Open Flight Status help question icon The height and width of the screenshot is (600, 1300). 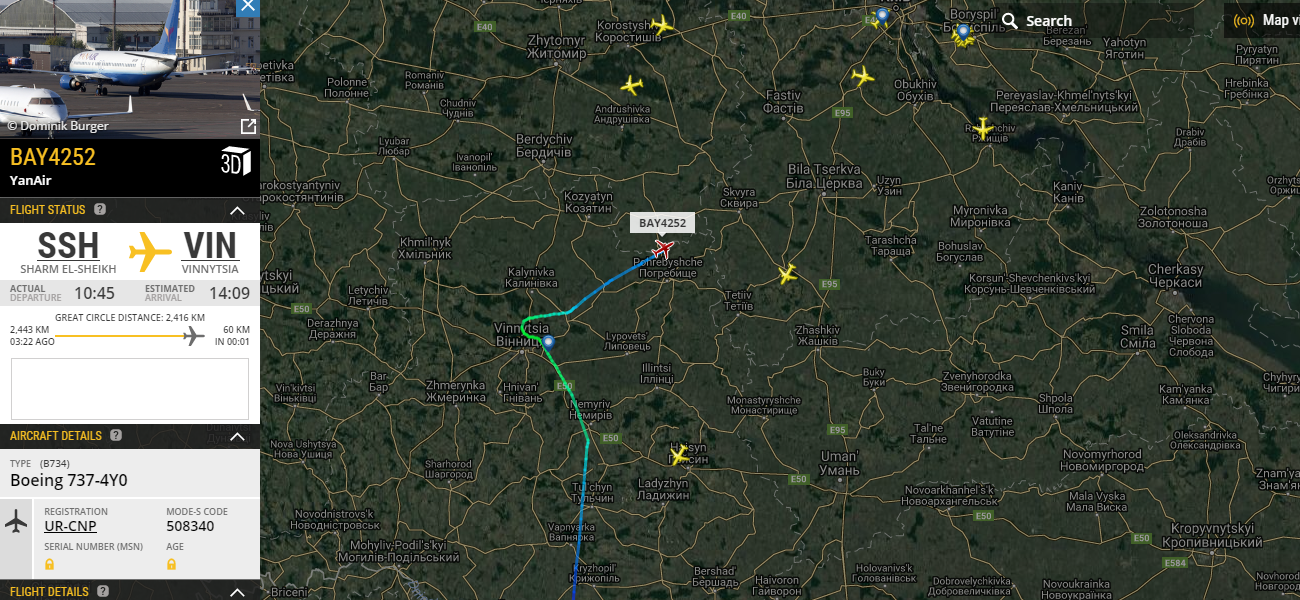point(100,209)
